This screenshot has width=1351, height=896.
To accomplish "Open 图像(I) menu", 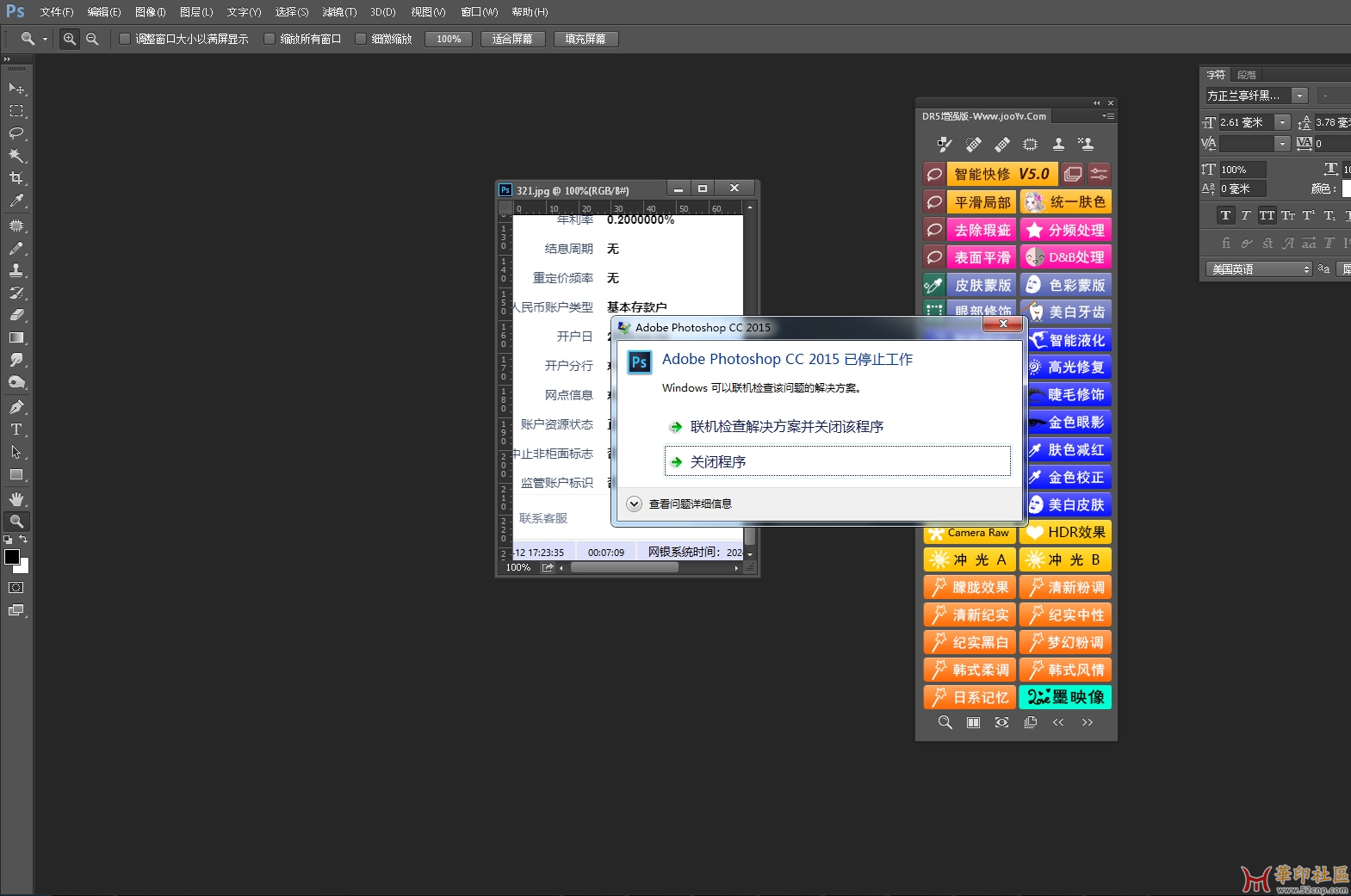I will 150,12.
